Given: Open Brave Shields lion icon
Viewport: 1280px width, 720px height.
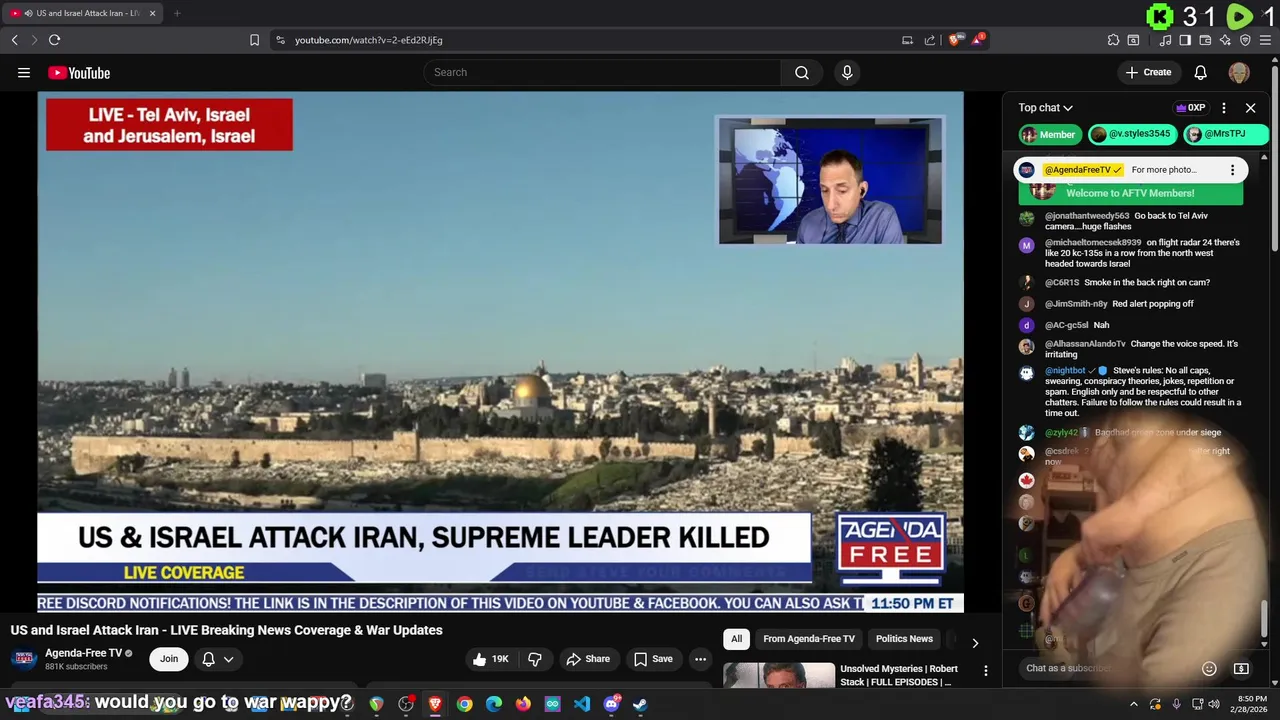Looking at the screenshot, I should point(955,40).
